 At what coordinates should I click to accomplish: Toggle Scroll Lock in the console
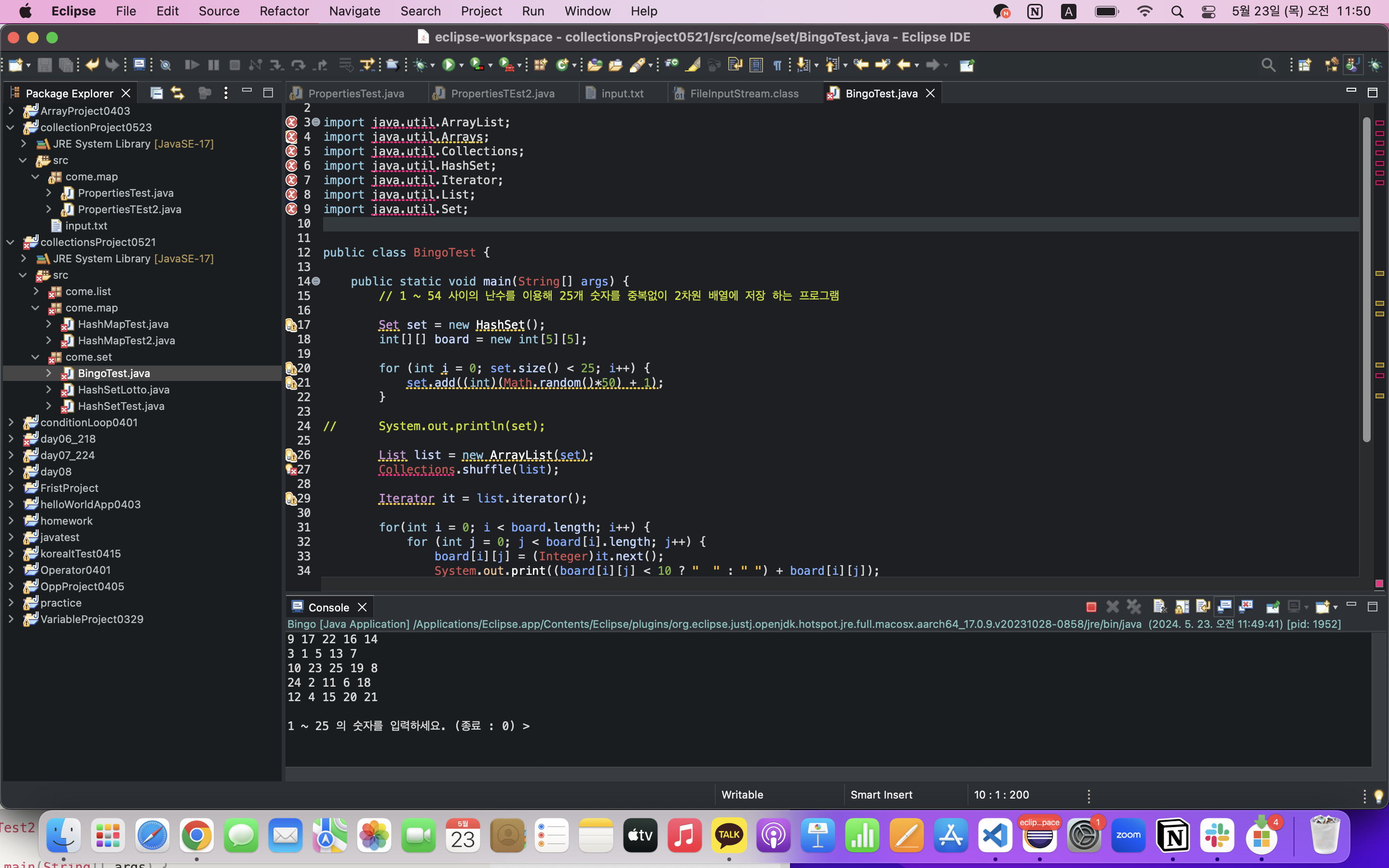pyautogui.click(x=1182, y=607)
